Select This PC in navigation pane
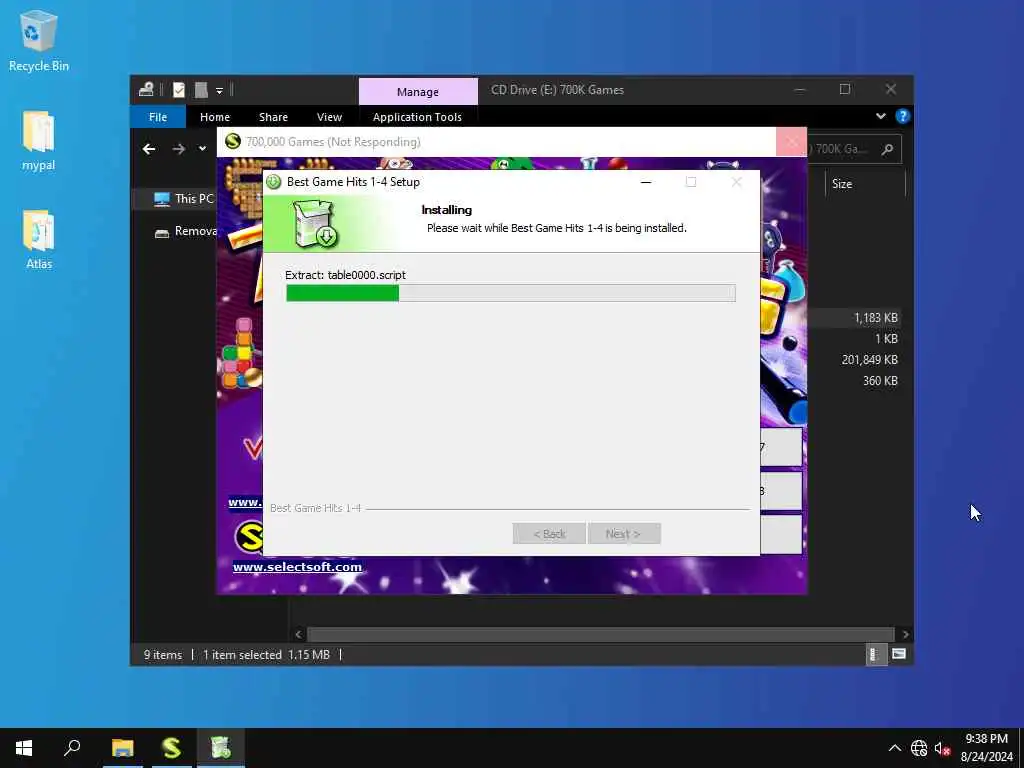1024x768 pixels. point(184,199)
